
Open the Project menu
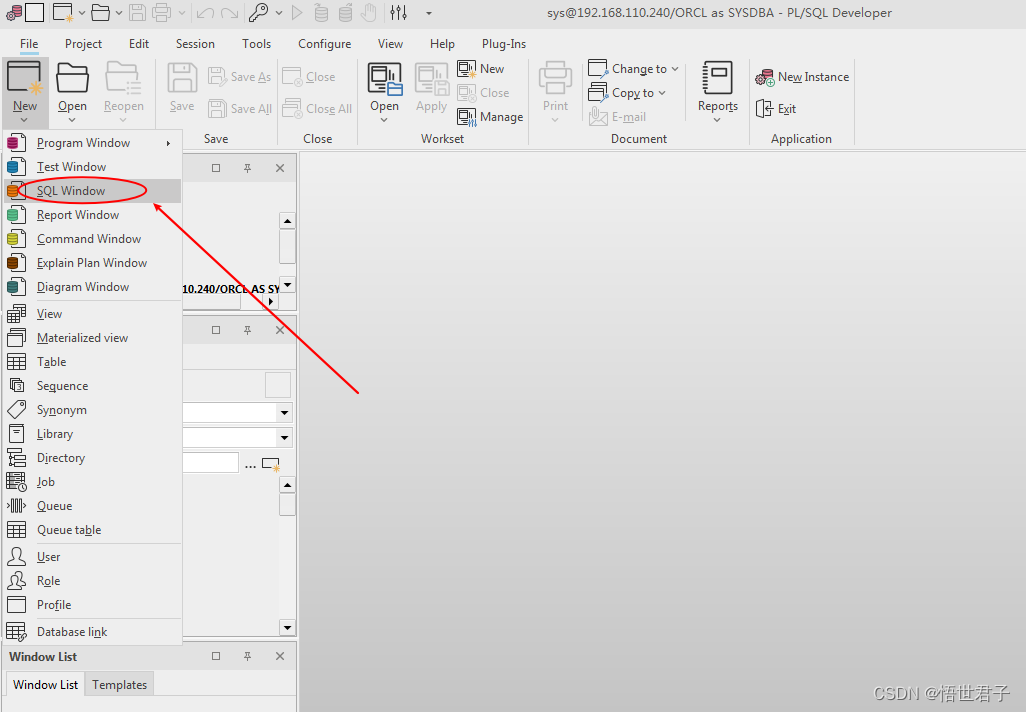(x=83, y=44)
